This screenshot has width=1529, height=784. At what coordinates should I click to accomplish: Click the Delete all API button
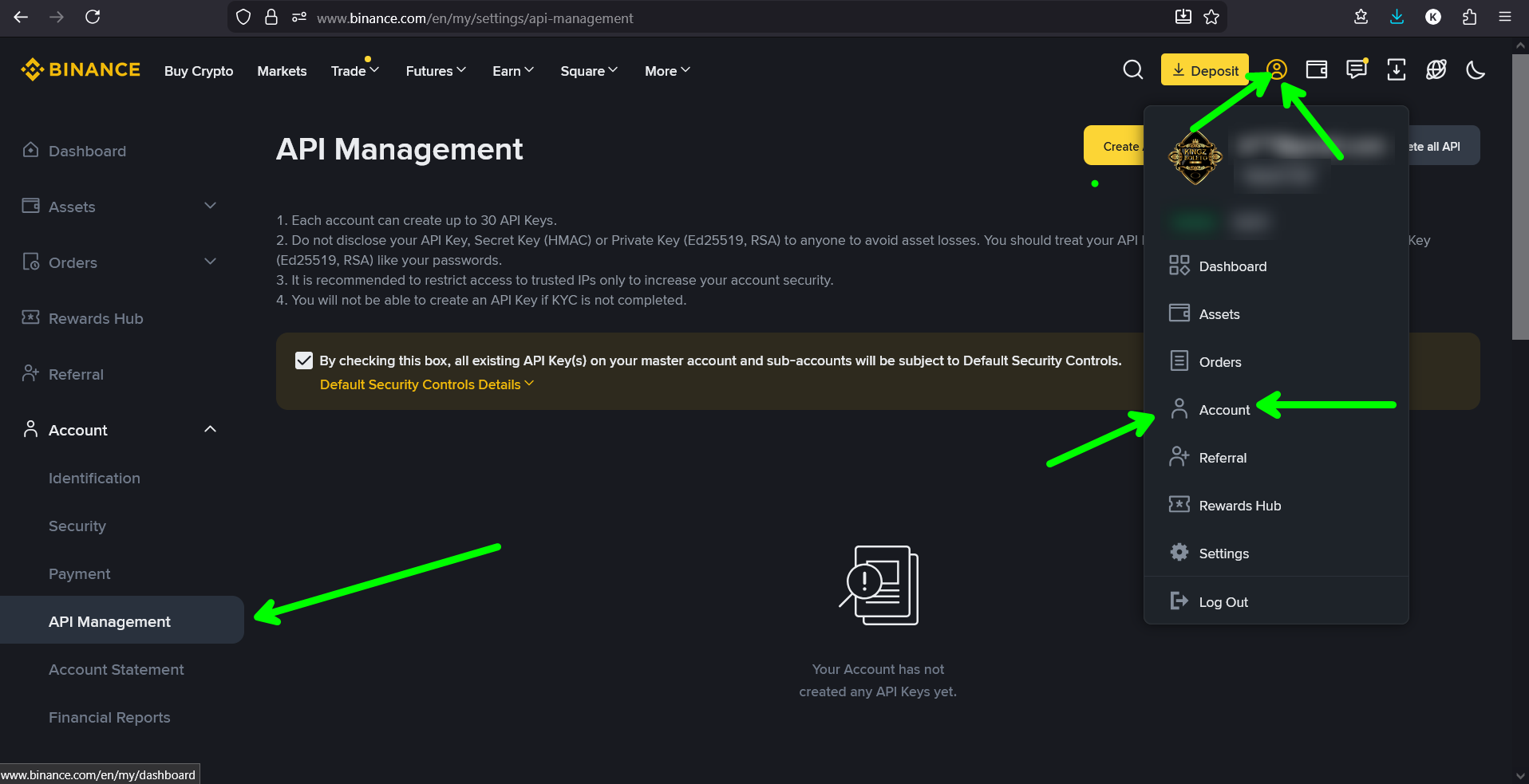(1444, 146)
